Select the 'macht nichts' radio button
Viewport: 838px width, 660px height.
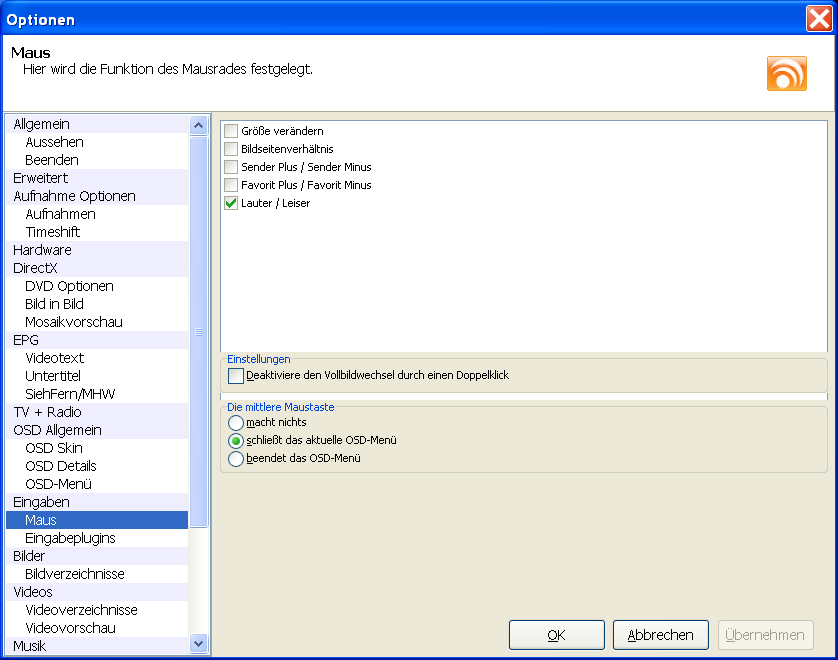[x=236, y=423]
